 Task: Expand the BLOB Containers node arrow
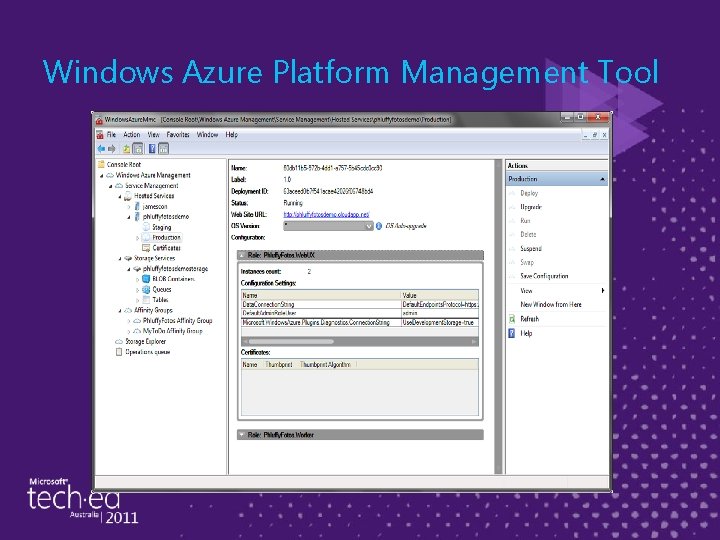pyautogui.click(x=137, y=280)
